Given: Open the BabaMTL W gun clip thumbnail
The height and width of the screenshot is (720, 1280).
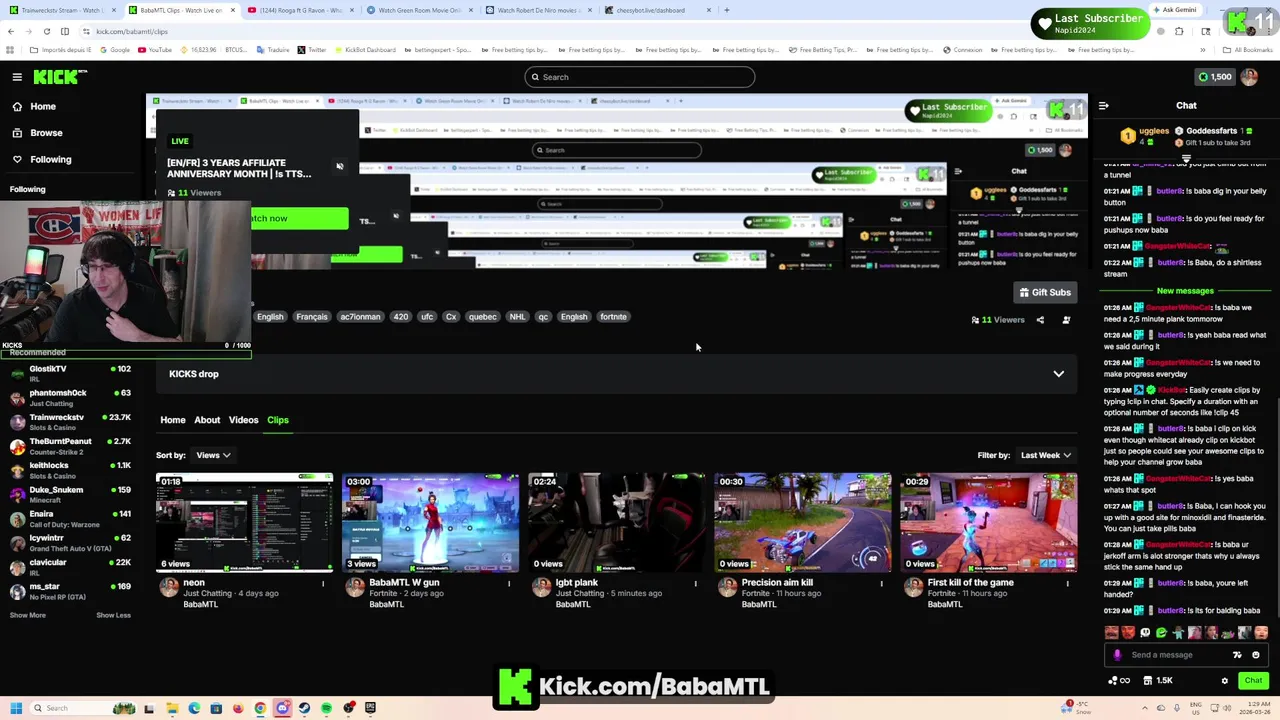Looking at the screenshot, I should (430, 523).
